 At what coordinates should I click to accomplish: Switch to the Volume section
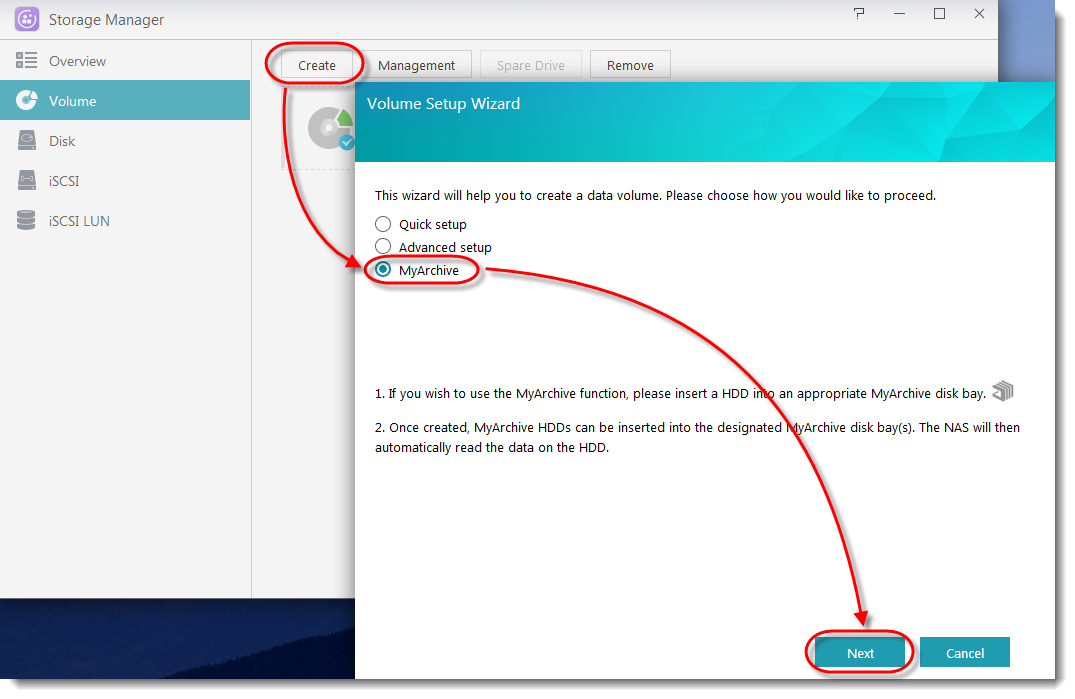tap(73, 101)
